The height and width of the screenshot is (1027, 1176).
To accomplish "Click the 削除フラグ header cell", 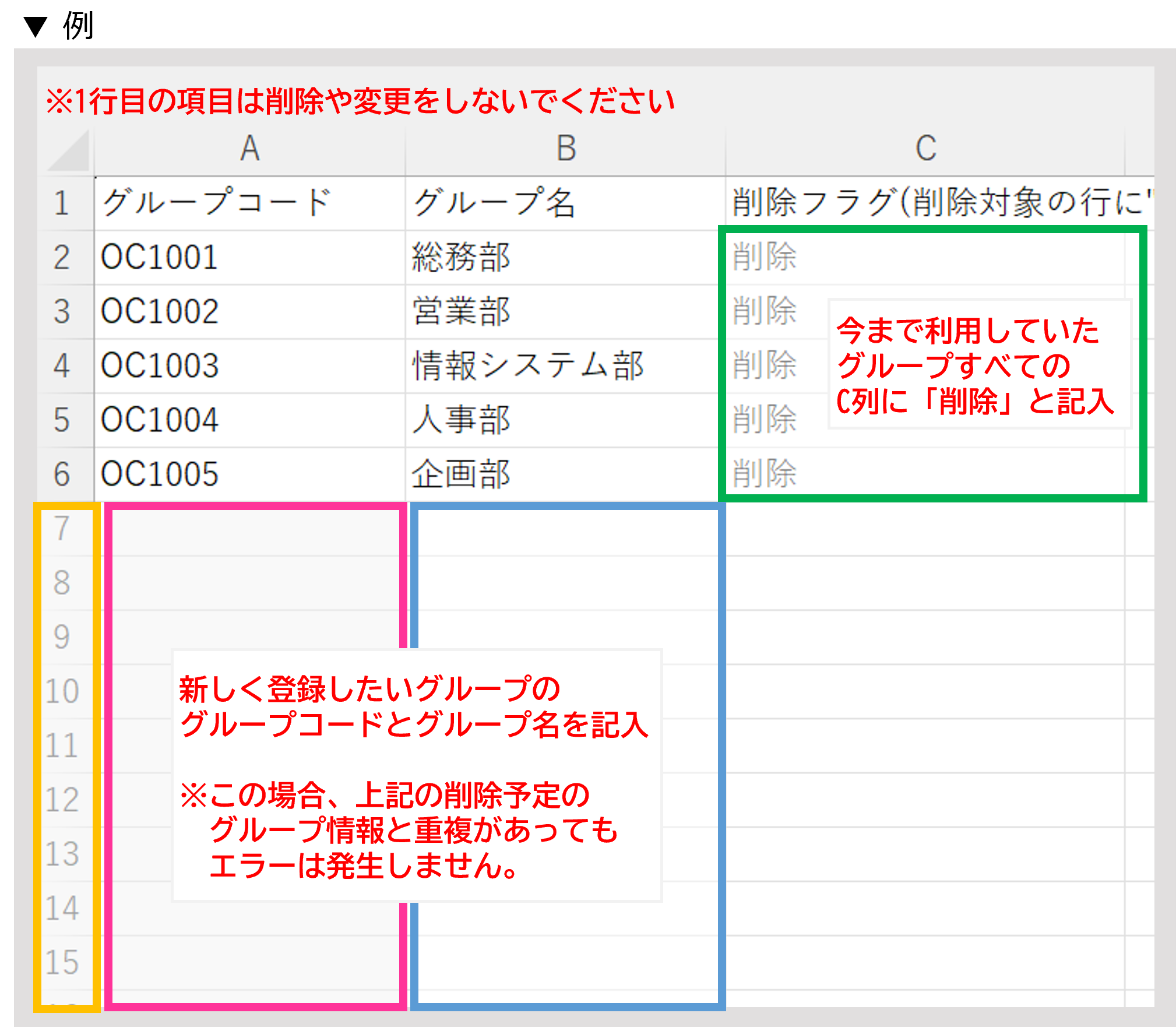I will 932,203.
